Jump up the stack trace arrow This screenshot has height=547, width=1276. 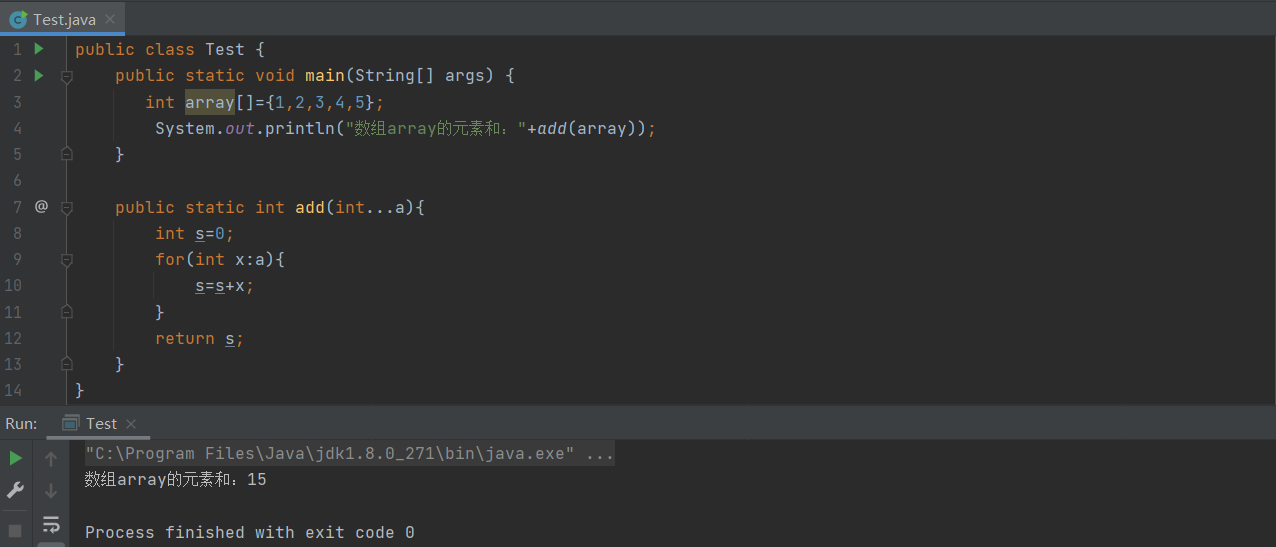pos(51,459)
